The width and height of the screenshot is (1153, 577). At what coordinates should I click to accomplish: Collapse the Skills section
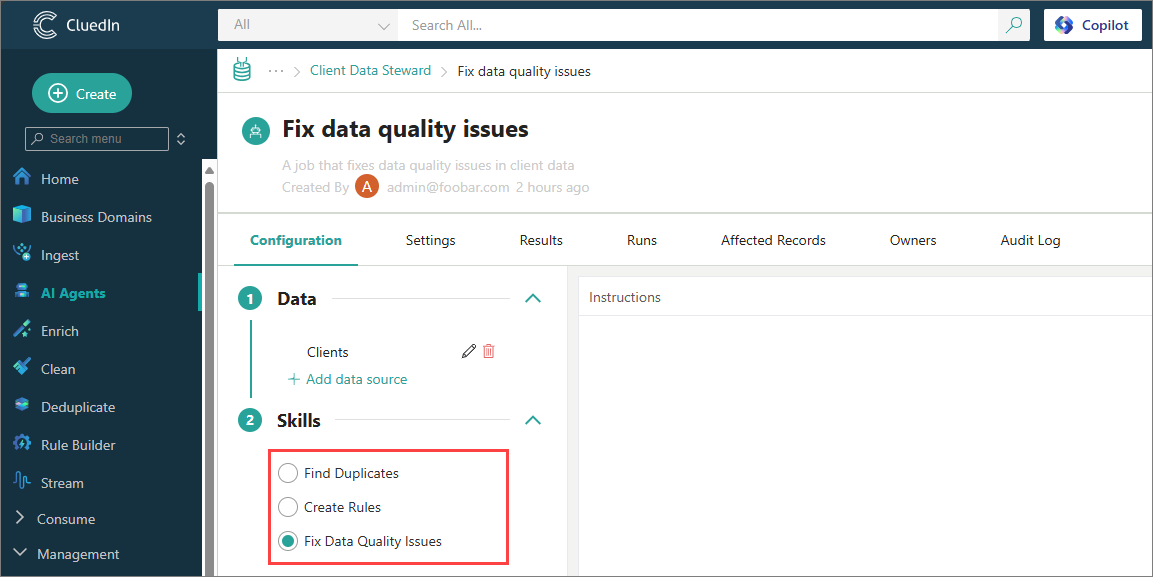click(x=533, y=420)
